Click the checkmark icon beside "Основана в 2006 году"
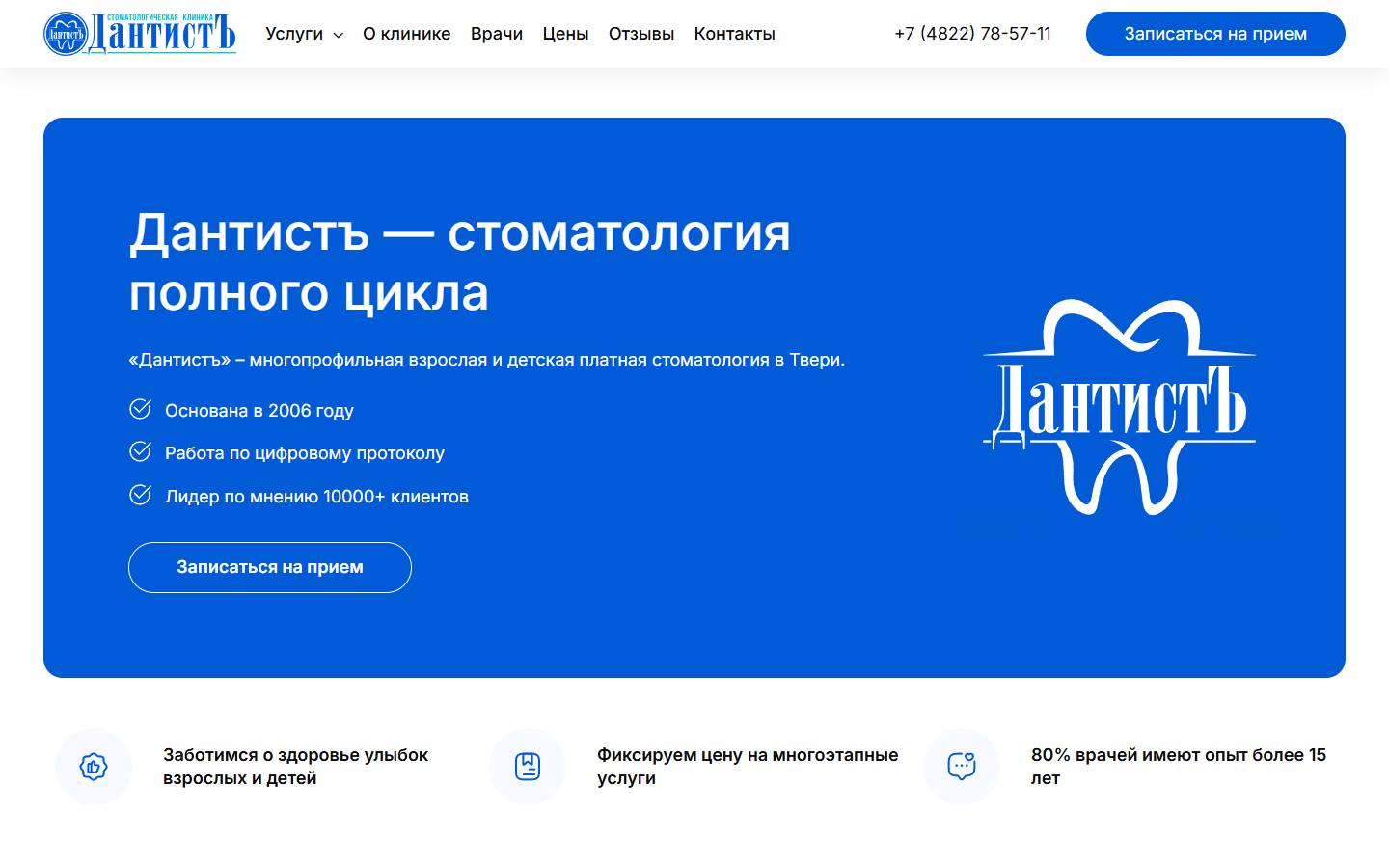 pyautogui.click(x=141, y=409)
